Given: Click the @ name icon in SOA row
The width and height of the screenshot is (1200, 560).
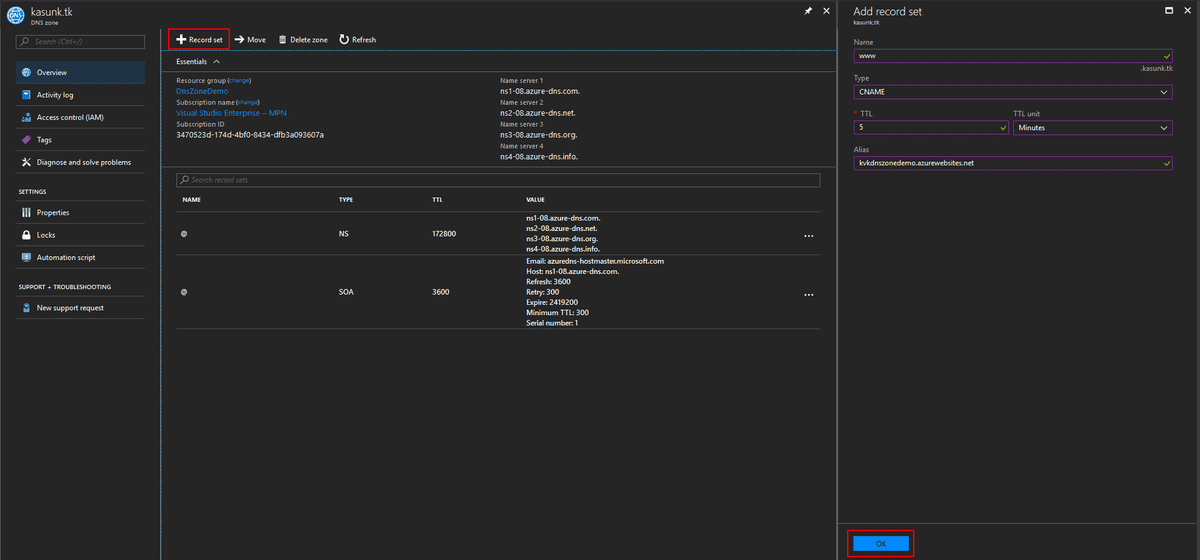Looking at the screenshot, I should (184, 292).
